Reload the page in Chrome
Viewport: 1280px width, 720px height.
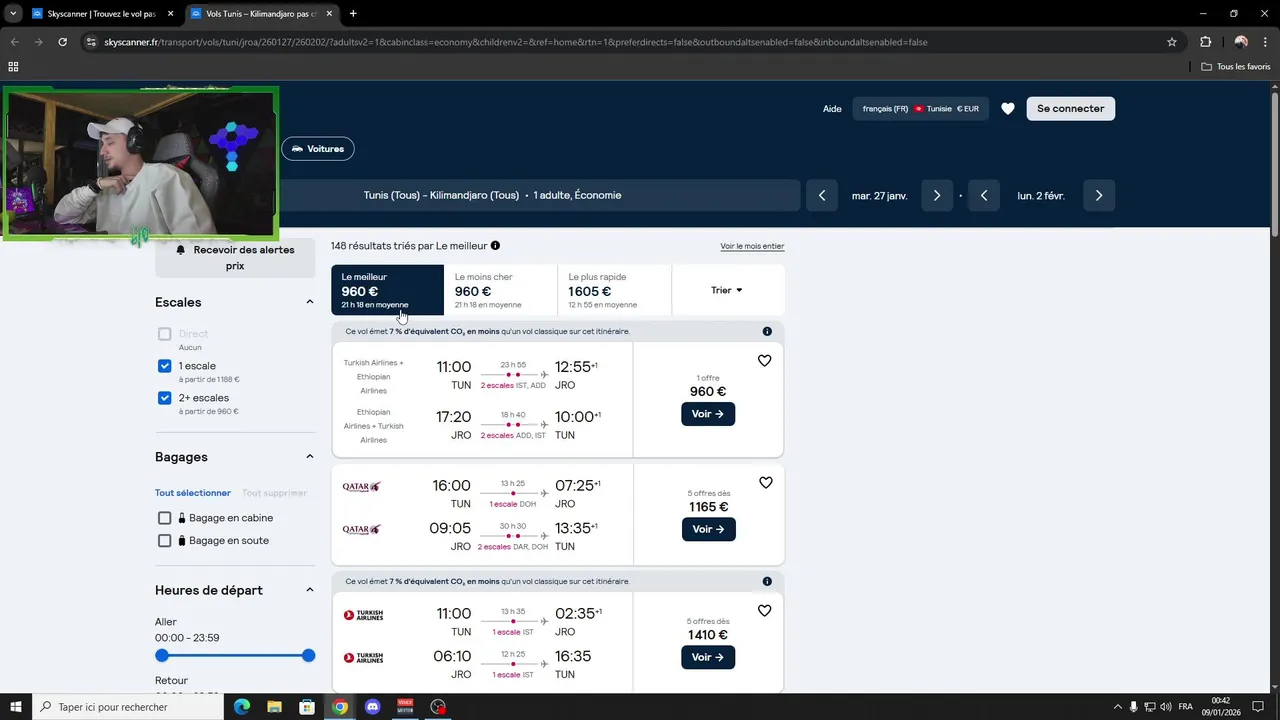(x=62, y=42)
